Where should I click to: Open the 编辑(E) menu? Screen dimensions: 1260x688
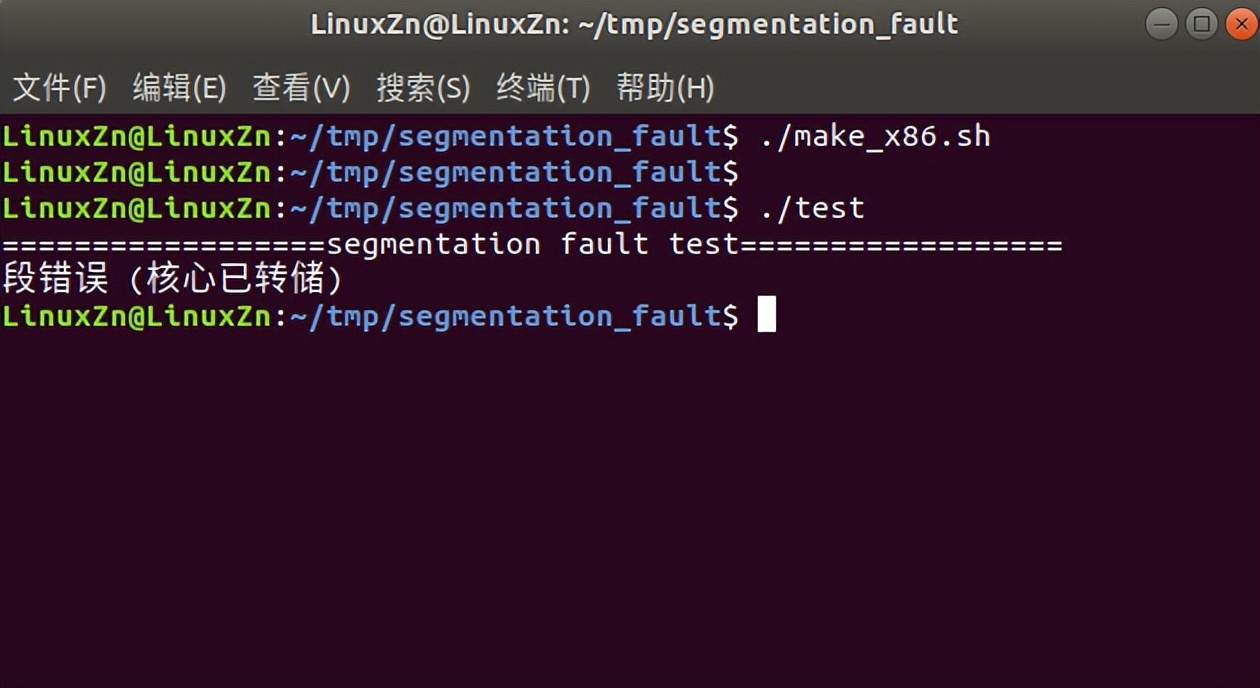click(x=179, y=88)
